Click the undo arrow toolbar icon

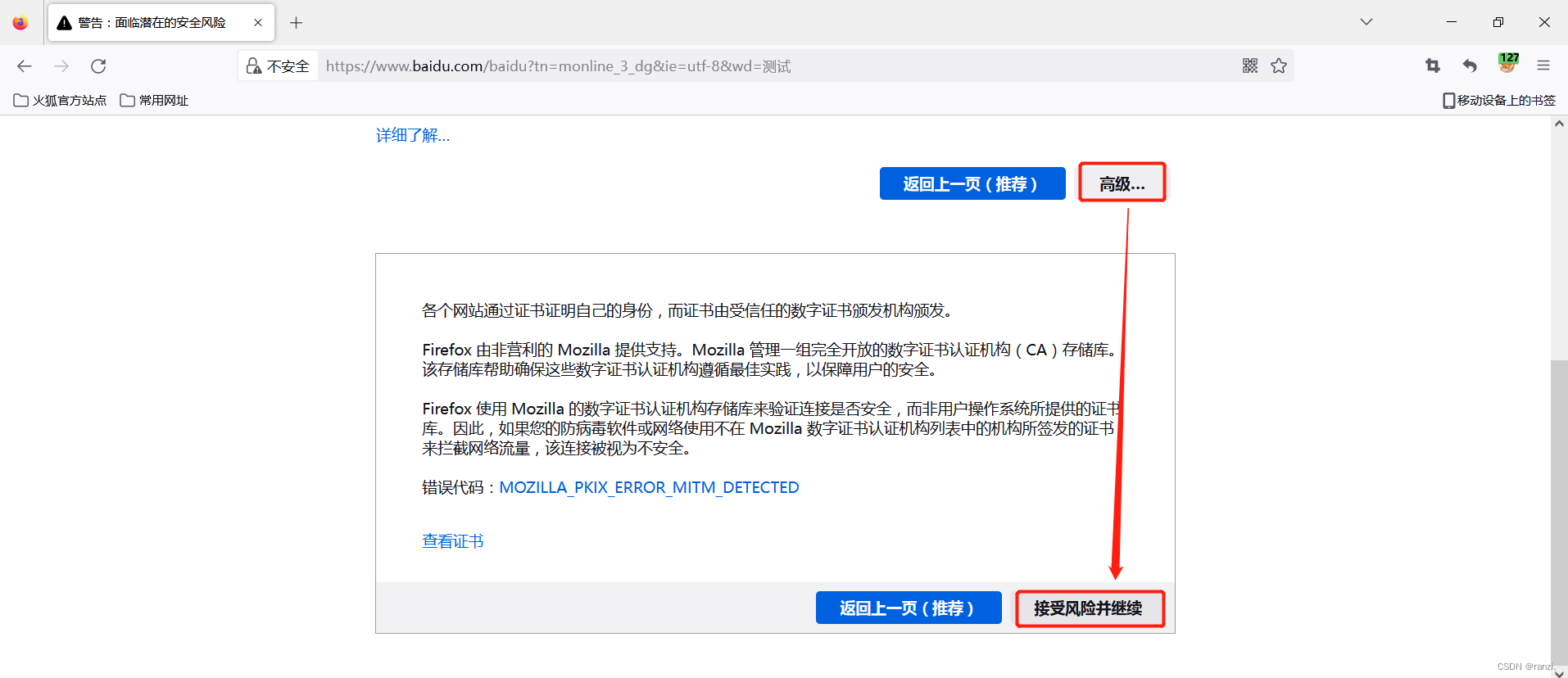[1470, 66]
